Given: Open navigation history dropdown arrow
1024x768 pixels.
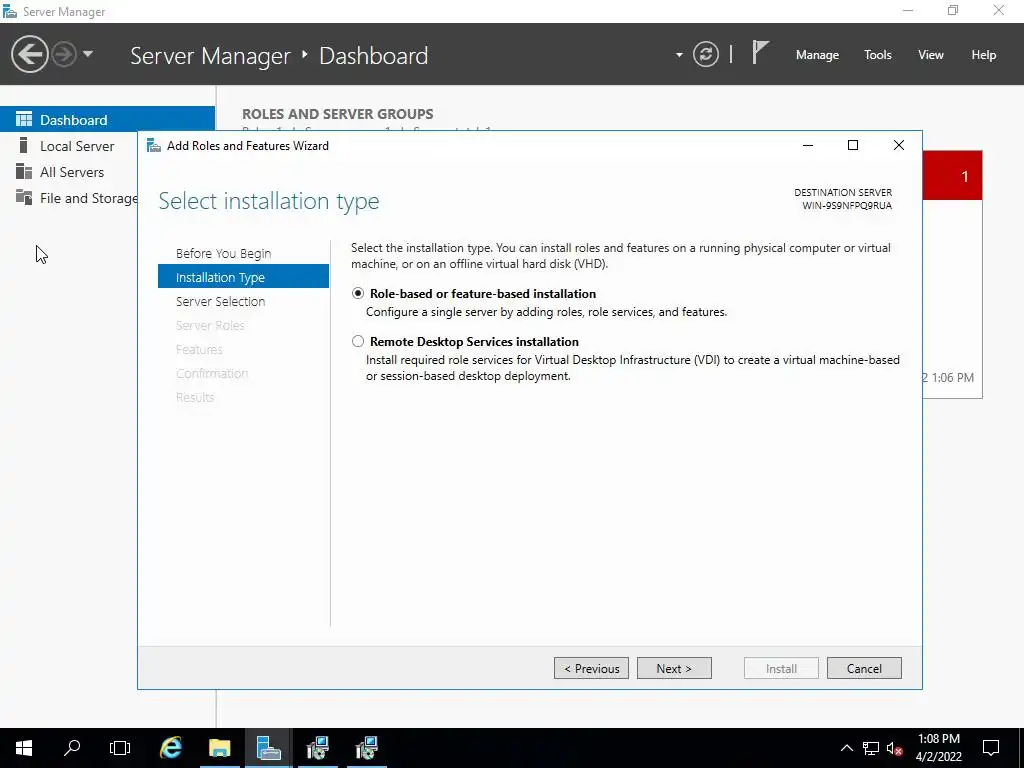Looking at the screenshot, I should pos(88,54).
